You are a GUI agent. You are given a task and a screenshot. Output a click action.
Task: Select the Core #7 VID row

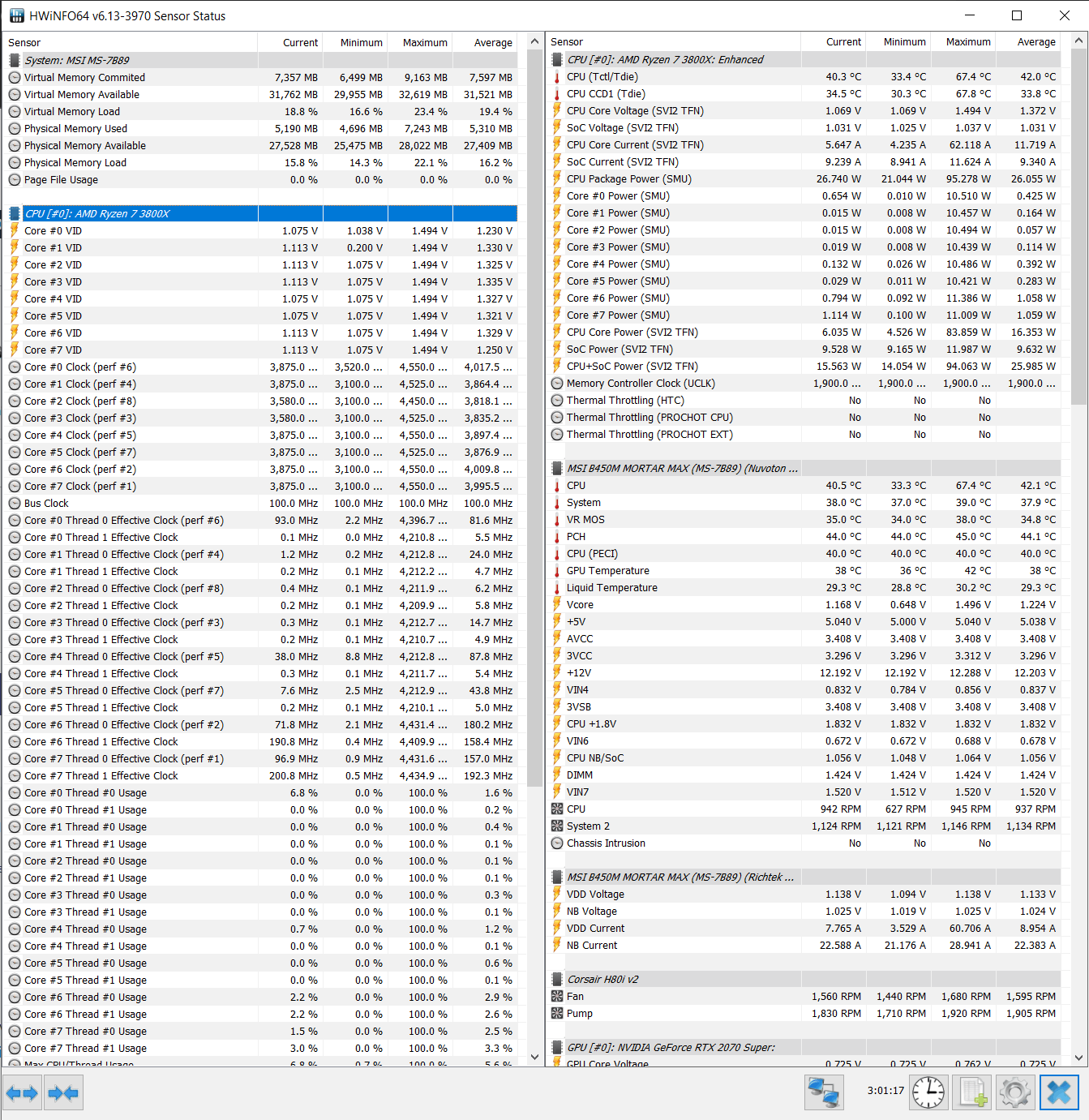click(x=260, y=350)
